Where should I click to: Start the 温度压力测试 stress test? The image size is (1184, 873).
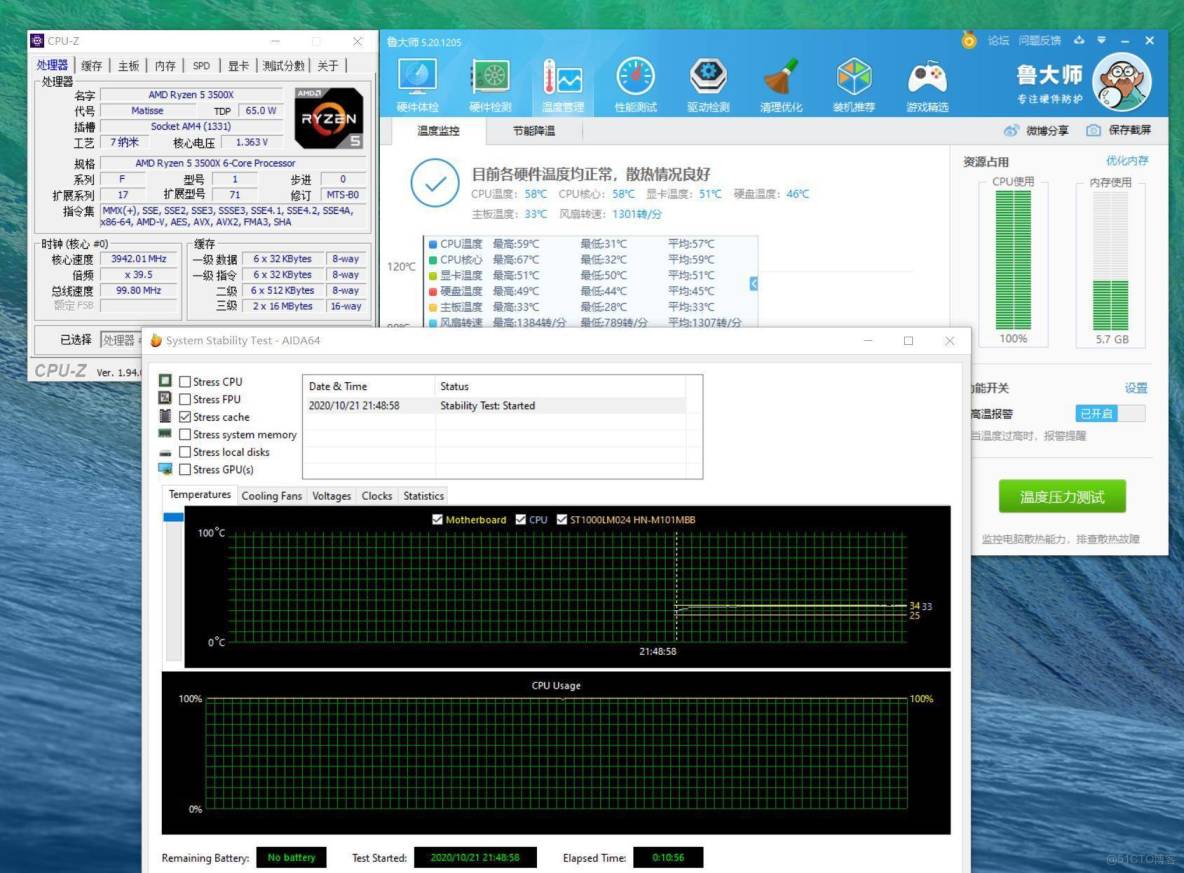(x=1062, y=496)
